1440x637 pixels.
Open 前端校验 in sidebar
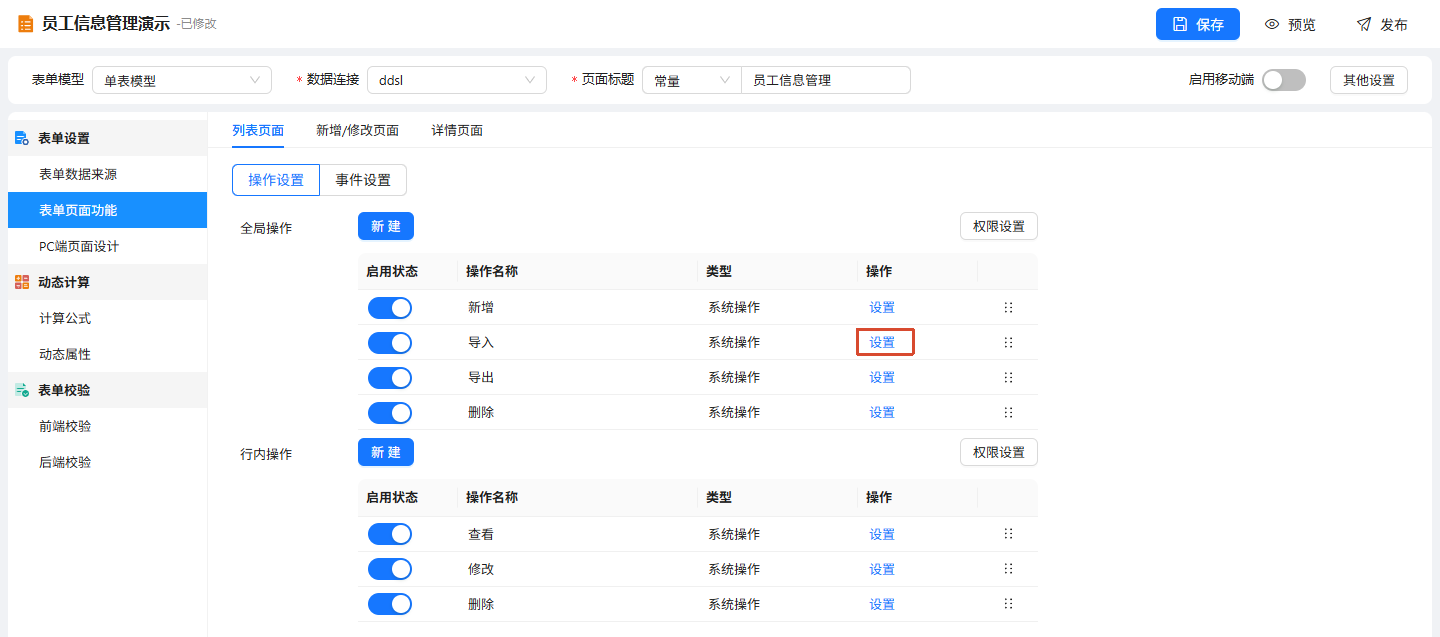108,426
